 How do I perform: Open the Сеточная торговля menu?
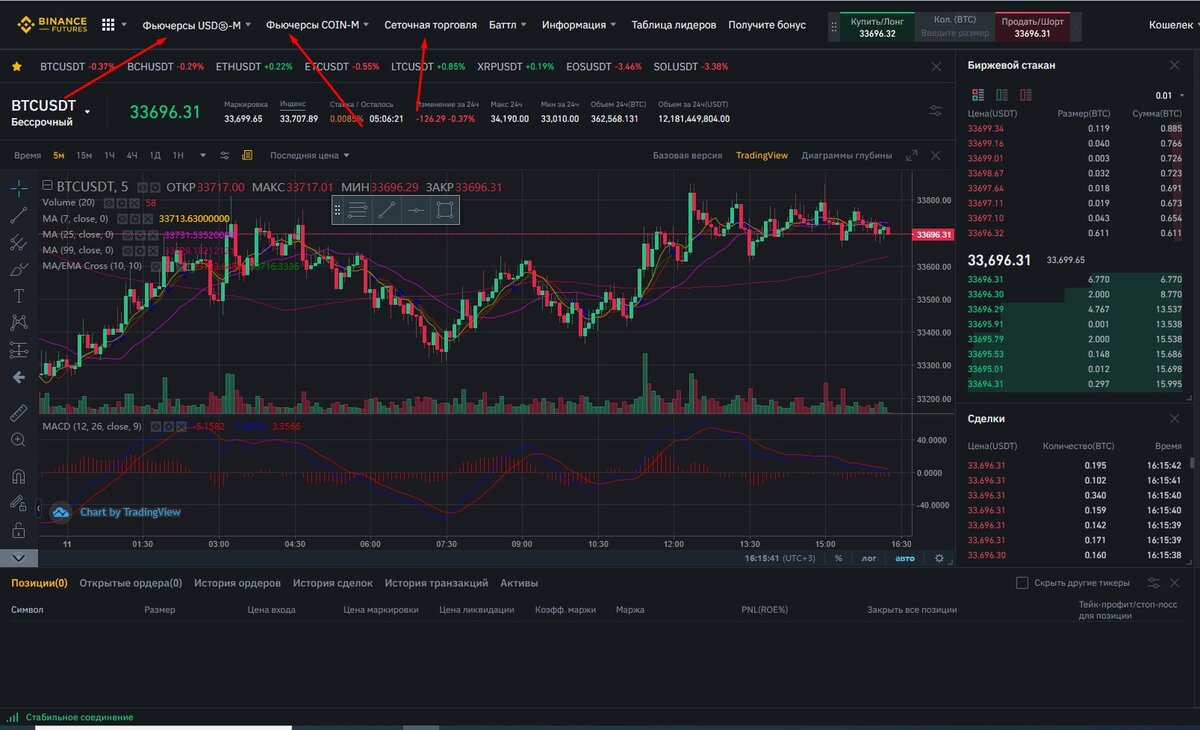pyautogui.click(x=430, y=24)
